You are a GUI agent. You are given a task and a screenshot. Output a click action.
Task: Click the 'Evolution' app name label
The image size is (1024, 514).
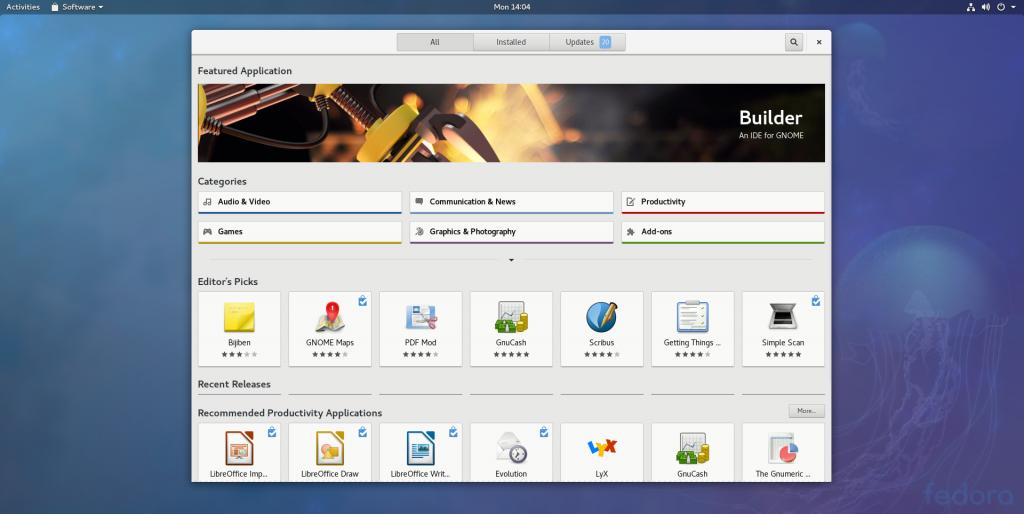pos(511,474)
